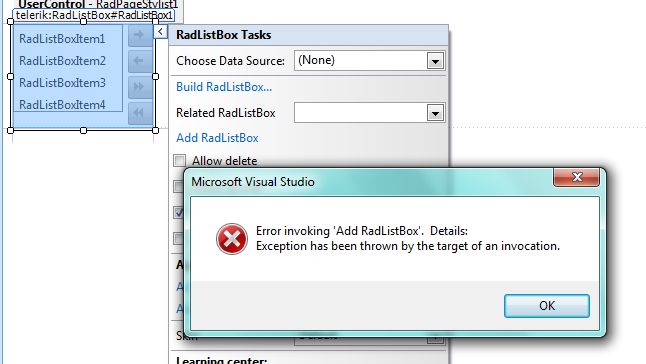Open the Choose Data Source dropdown arrow
Viewport: 646px width, 364px height.
coord(435,61)
